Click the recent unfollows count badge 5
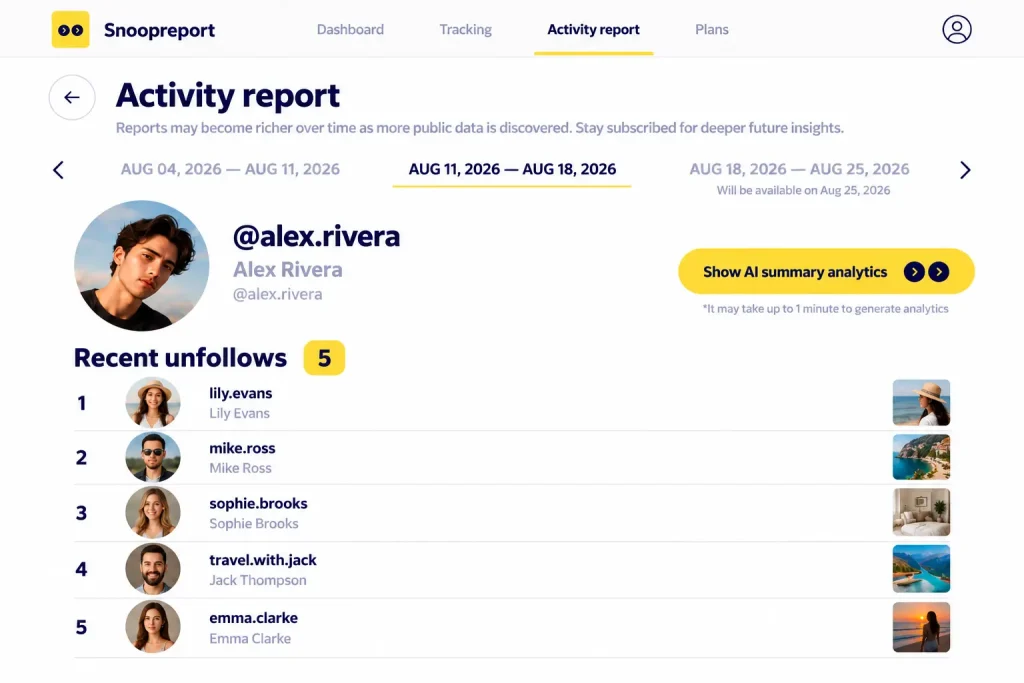This screenshot has width=1024, height=683. [324, 358]
